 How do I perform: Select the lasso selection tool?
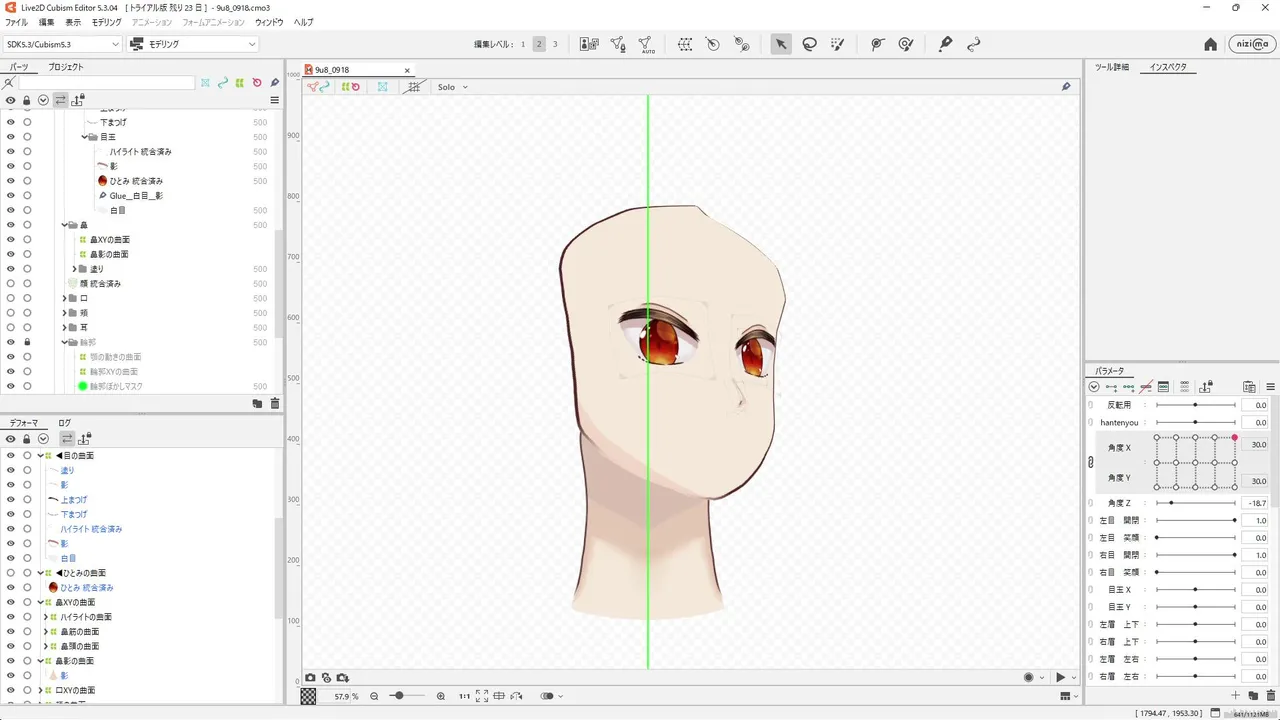coord(810,44)
